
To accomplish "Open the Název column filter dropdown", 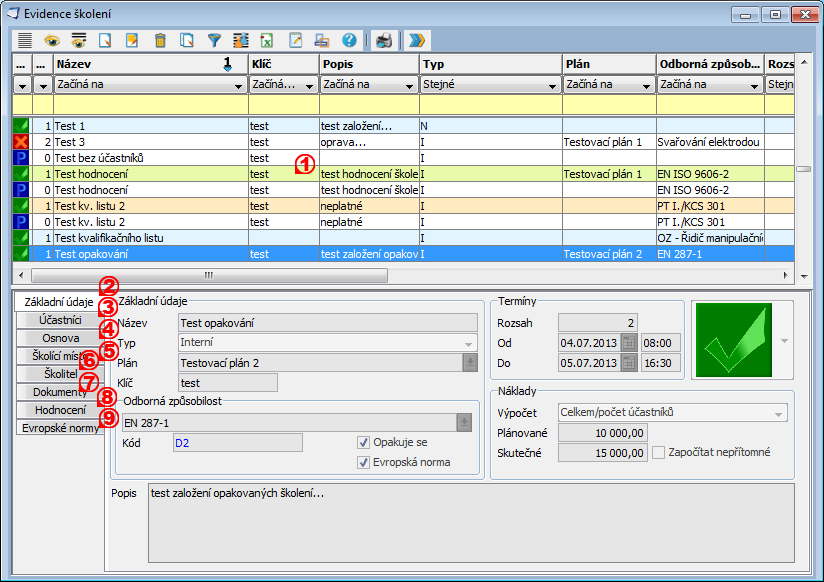I will [238, 86].
